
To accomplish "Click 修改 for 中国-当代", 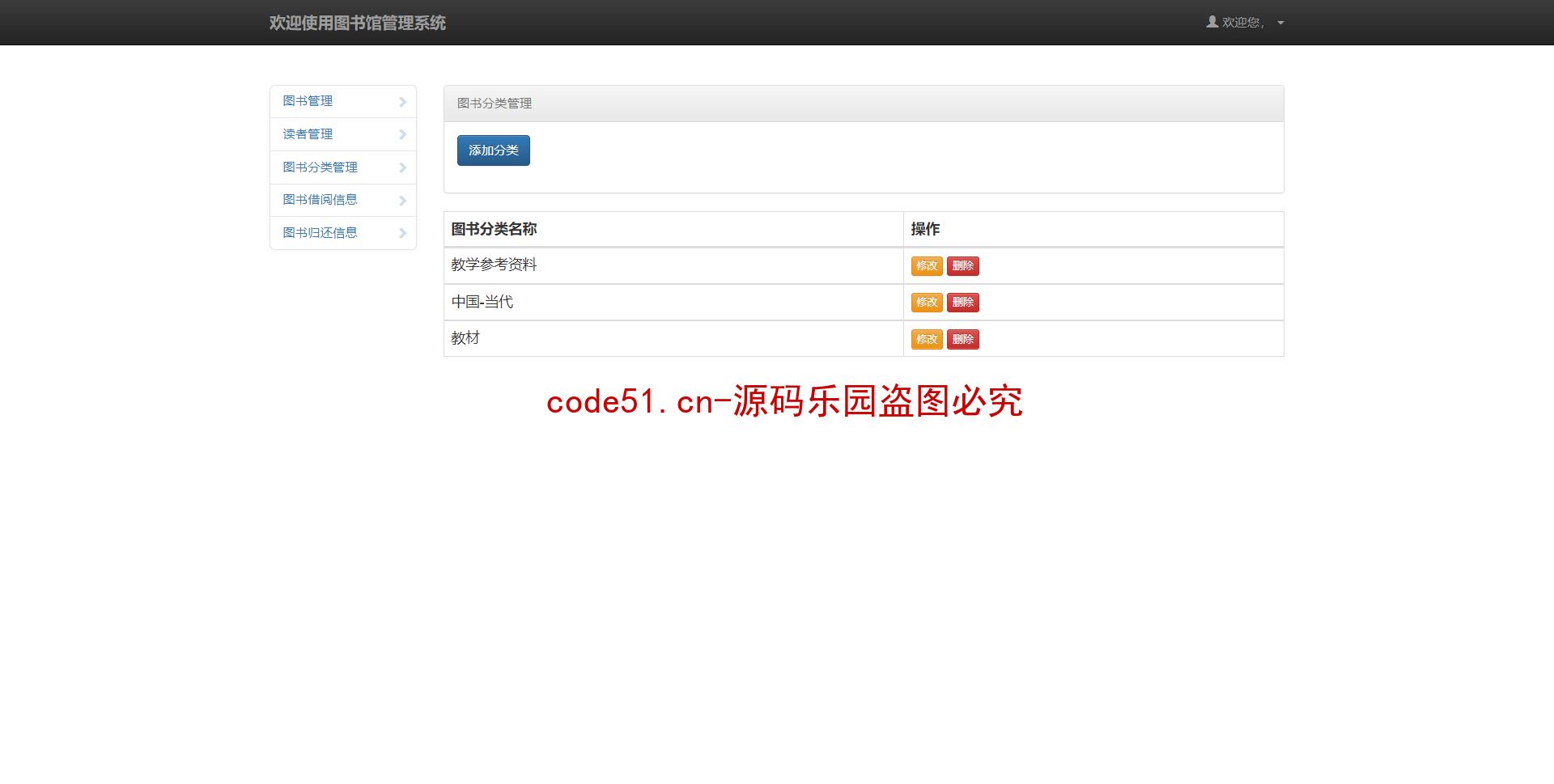I will (927, 303).
